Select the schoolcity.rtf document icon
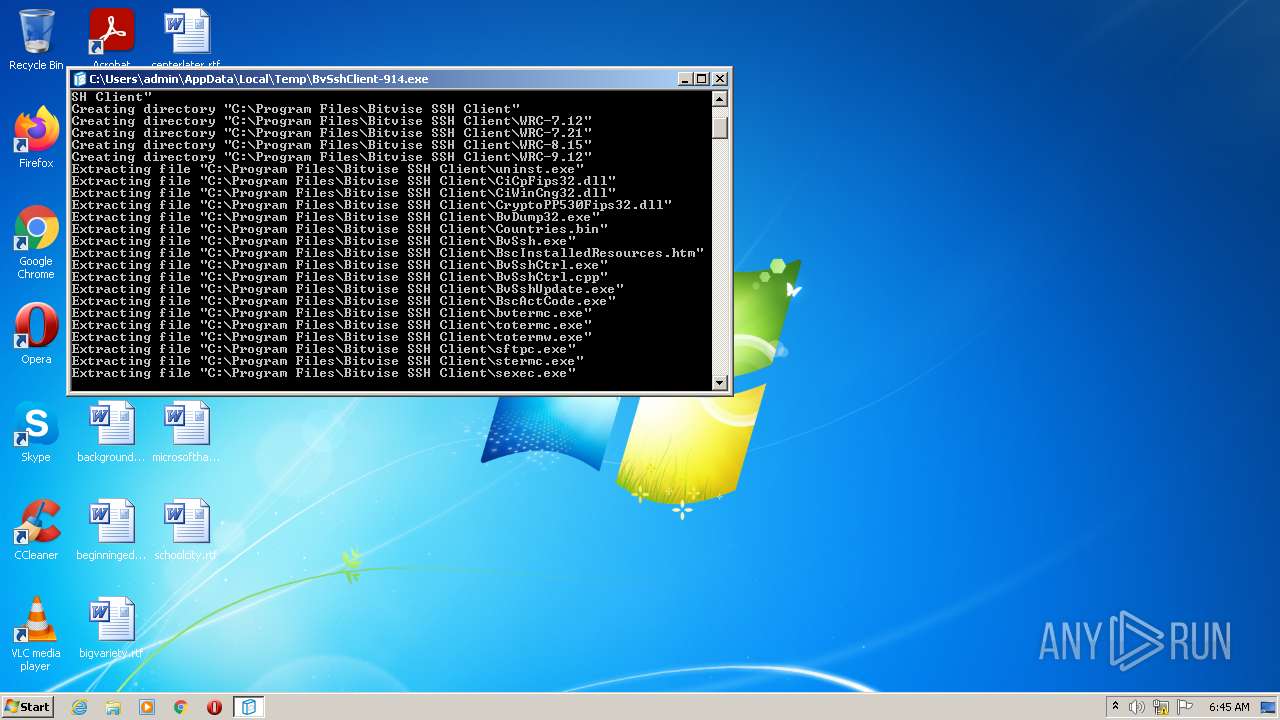 pos(186,529)
